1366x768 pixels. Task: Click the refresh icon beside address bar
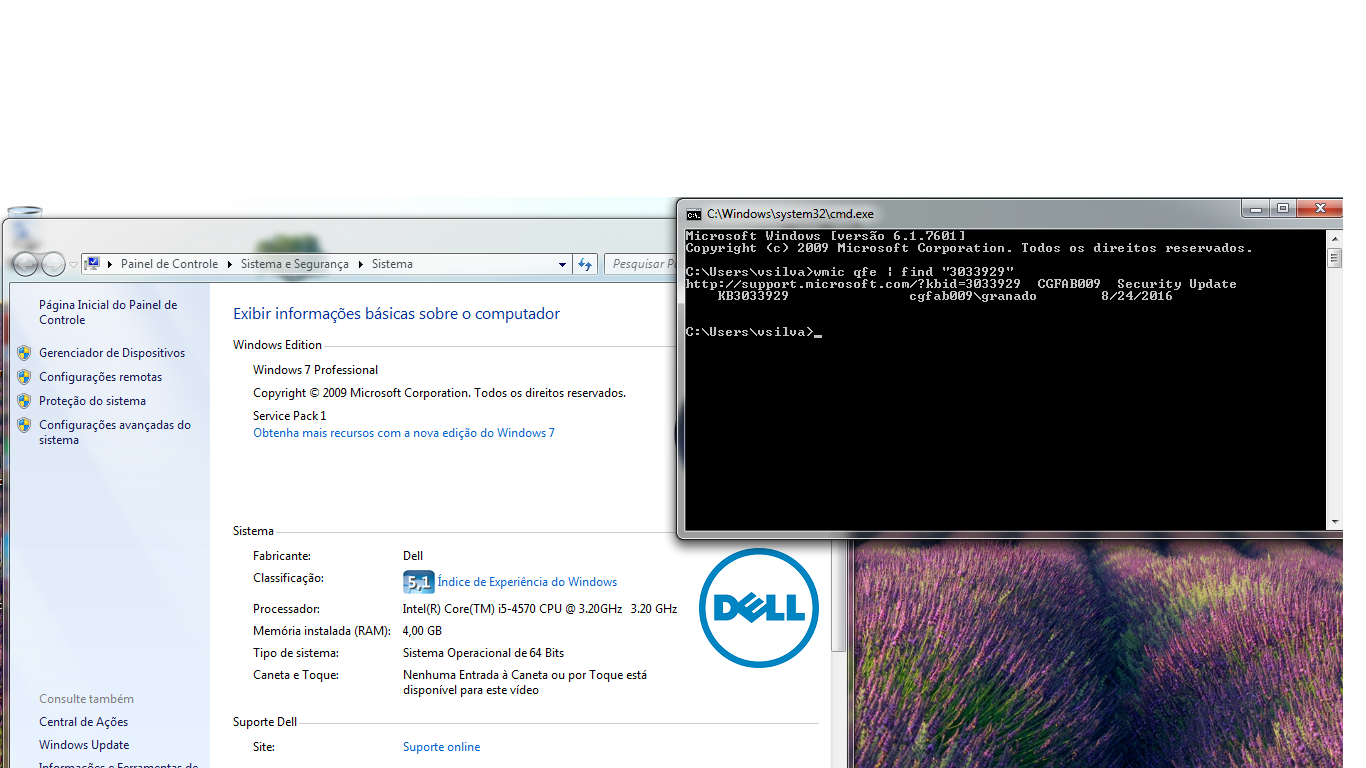click(x=585, y=264)
